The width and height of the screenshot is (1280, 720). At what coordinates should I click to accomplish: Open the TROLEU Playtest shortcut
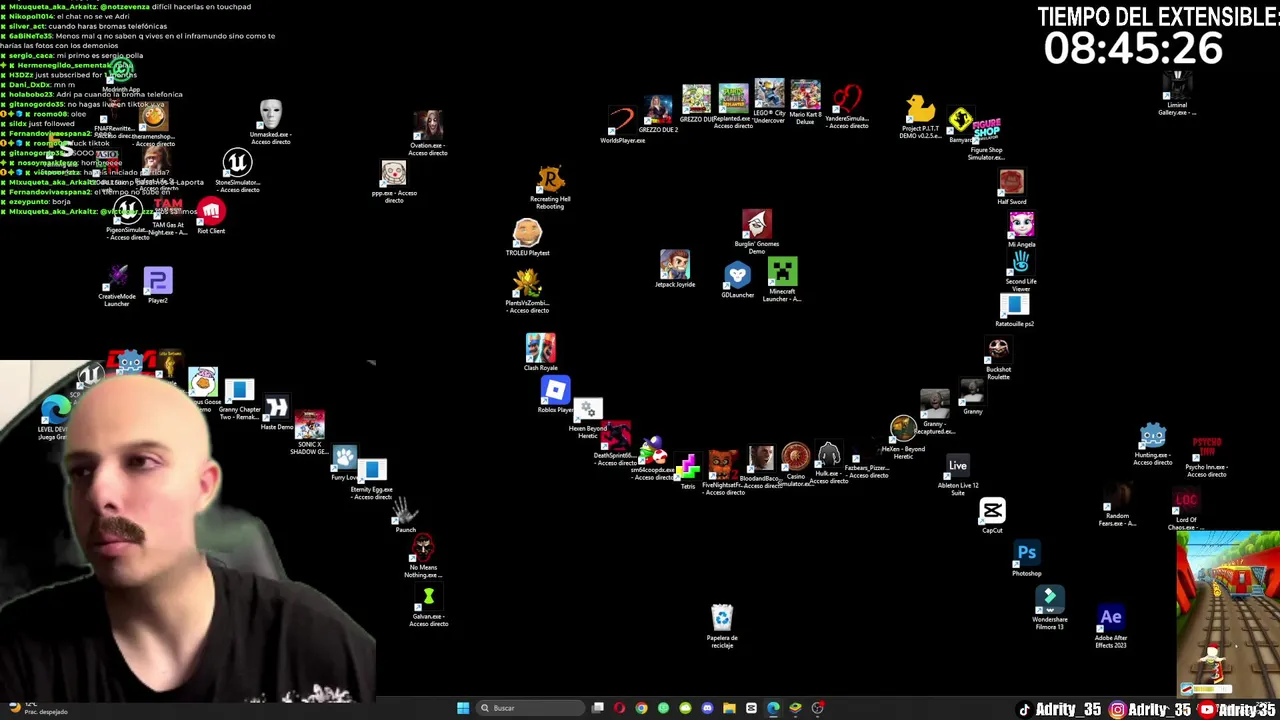click(527, 234)
